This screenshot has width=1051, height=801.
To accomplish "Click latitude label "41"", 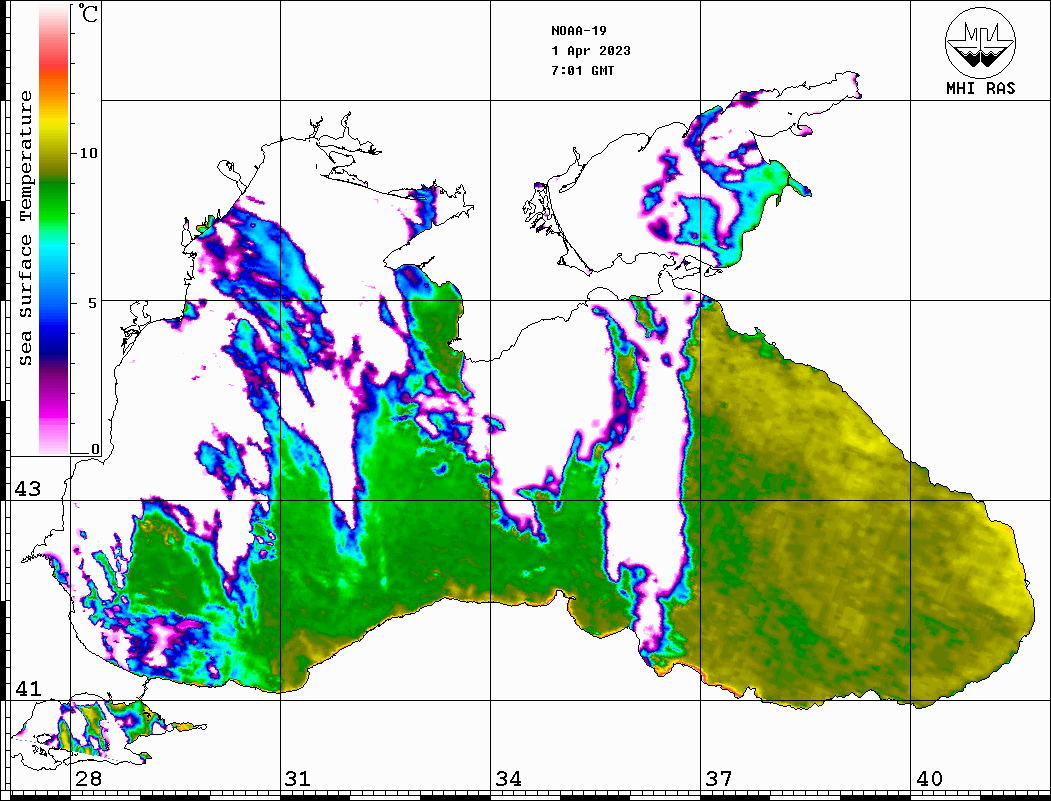I will [x=27, y=688].
